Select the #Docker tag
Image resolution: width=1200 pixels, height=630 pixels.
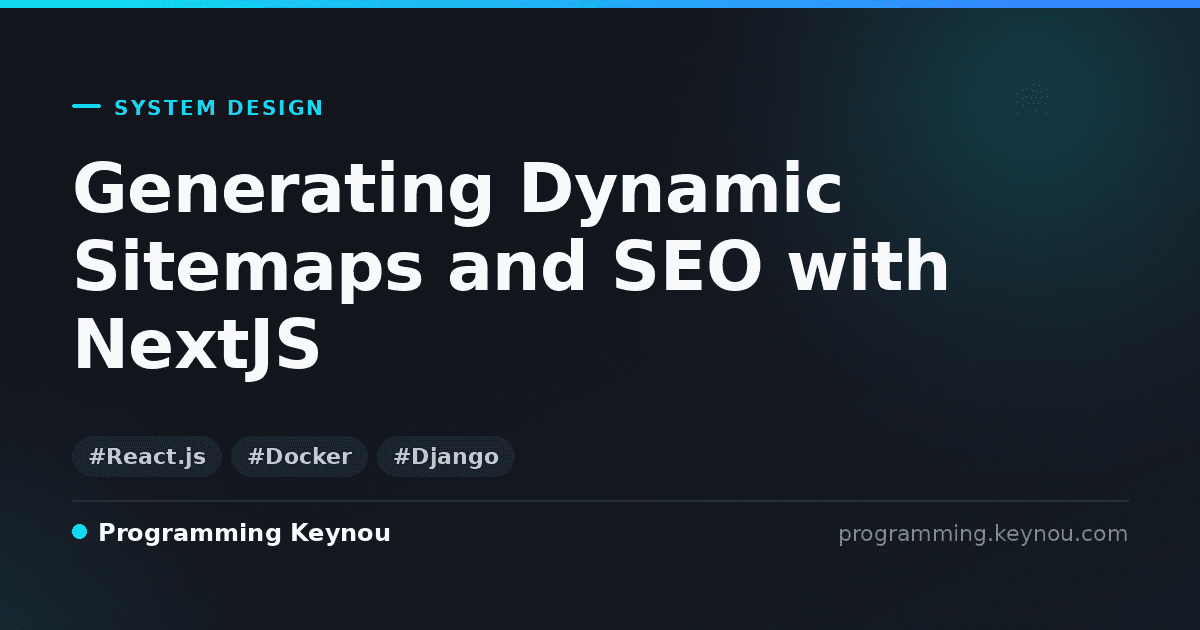click(299, 457)
